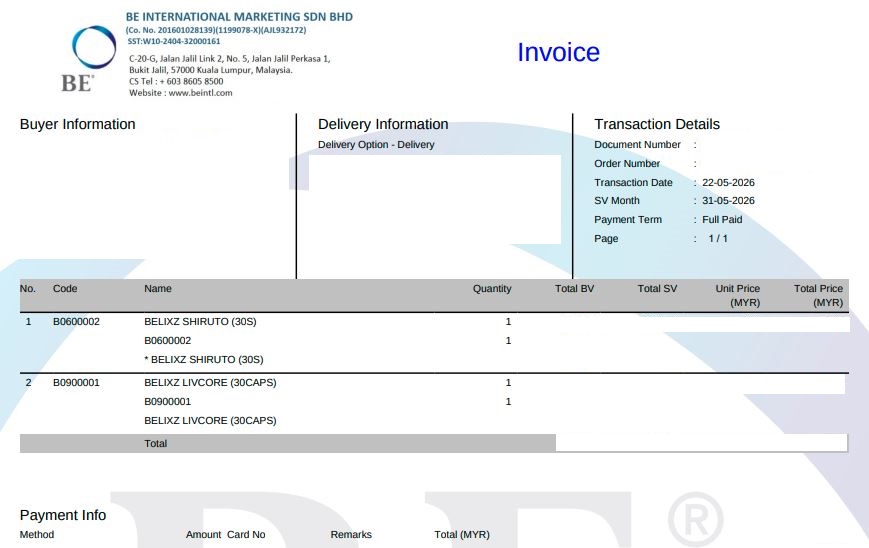The image size is (869, 548).
Task: Click the 'Buyer Information' heading
Action: coord(78,124)
